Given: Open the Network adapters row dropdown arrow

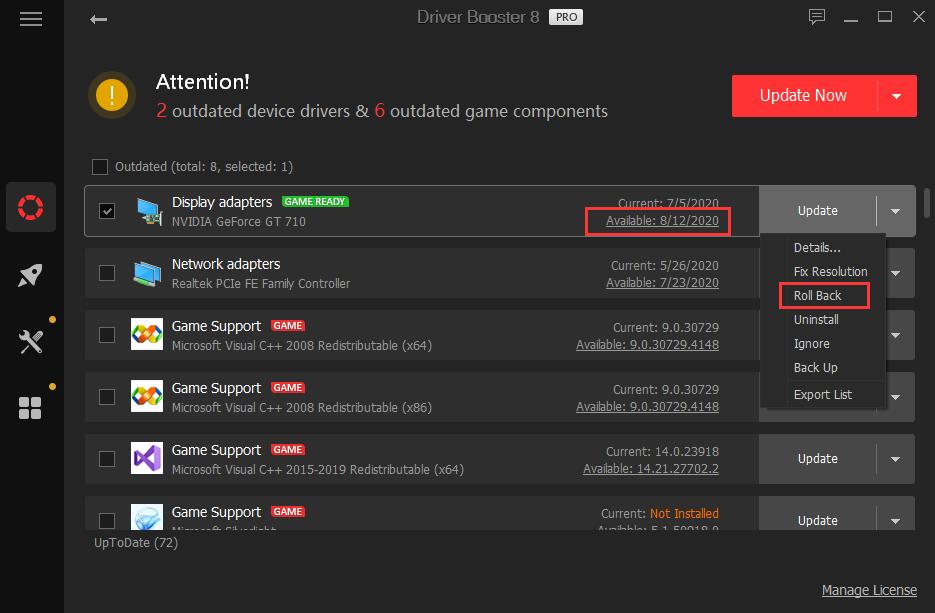Looking at the screenshot, I should coord(896,273).
